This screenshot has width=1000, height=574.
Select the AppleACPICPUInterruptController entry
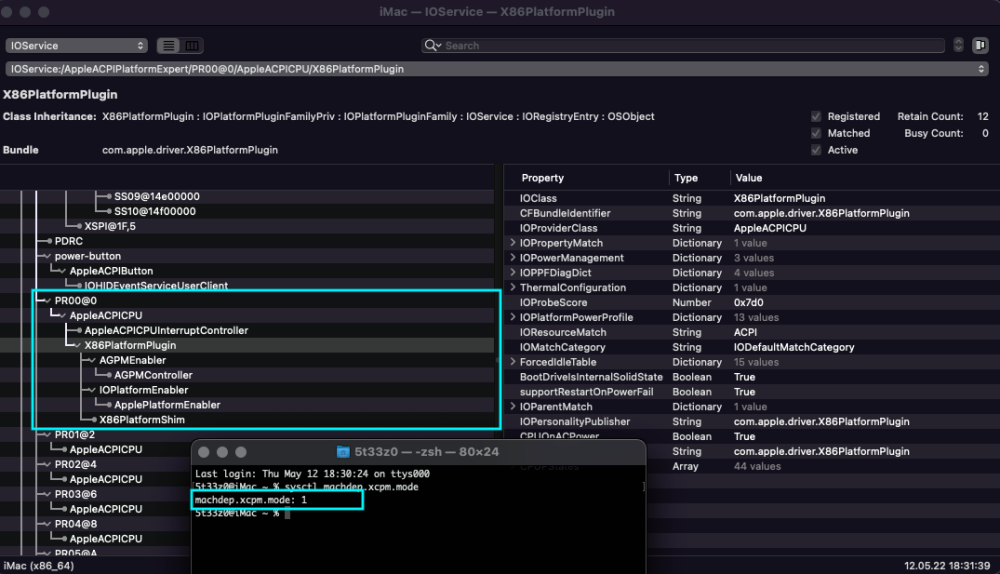click(166, 330)
